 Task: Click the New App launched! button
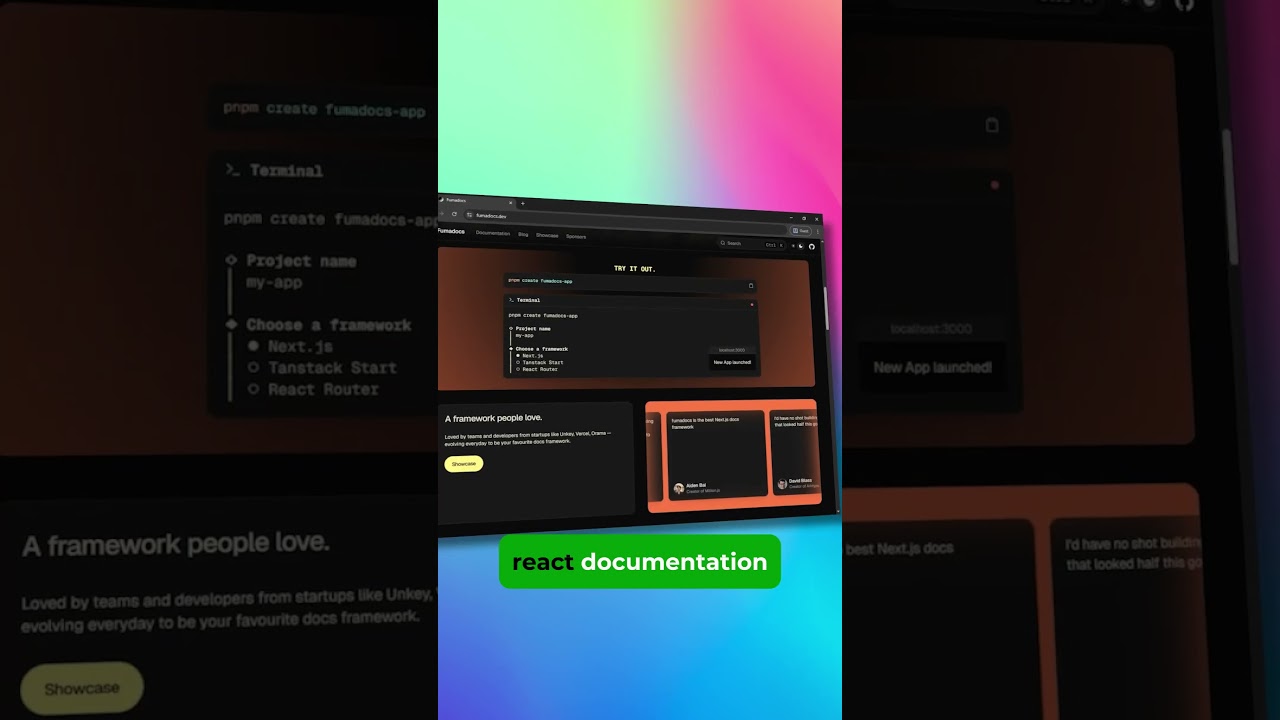(x=732, y=362)
